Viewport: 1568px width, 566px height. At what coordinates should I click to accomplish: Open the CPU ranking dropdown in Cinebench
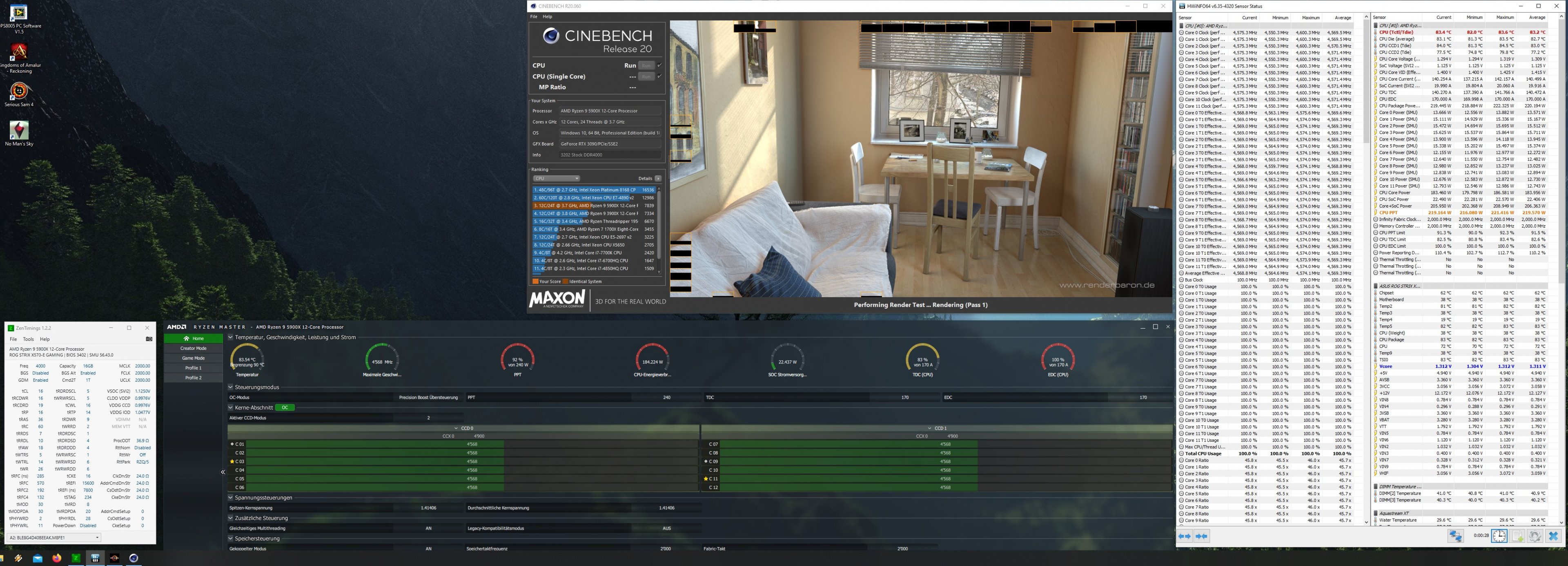556,179
